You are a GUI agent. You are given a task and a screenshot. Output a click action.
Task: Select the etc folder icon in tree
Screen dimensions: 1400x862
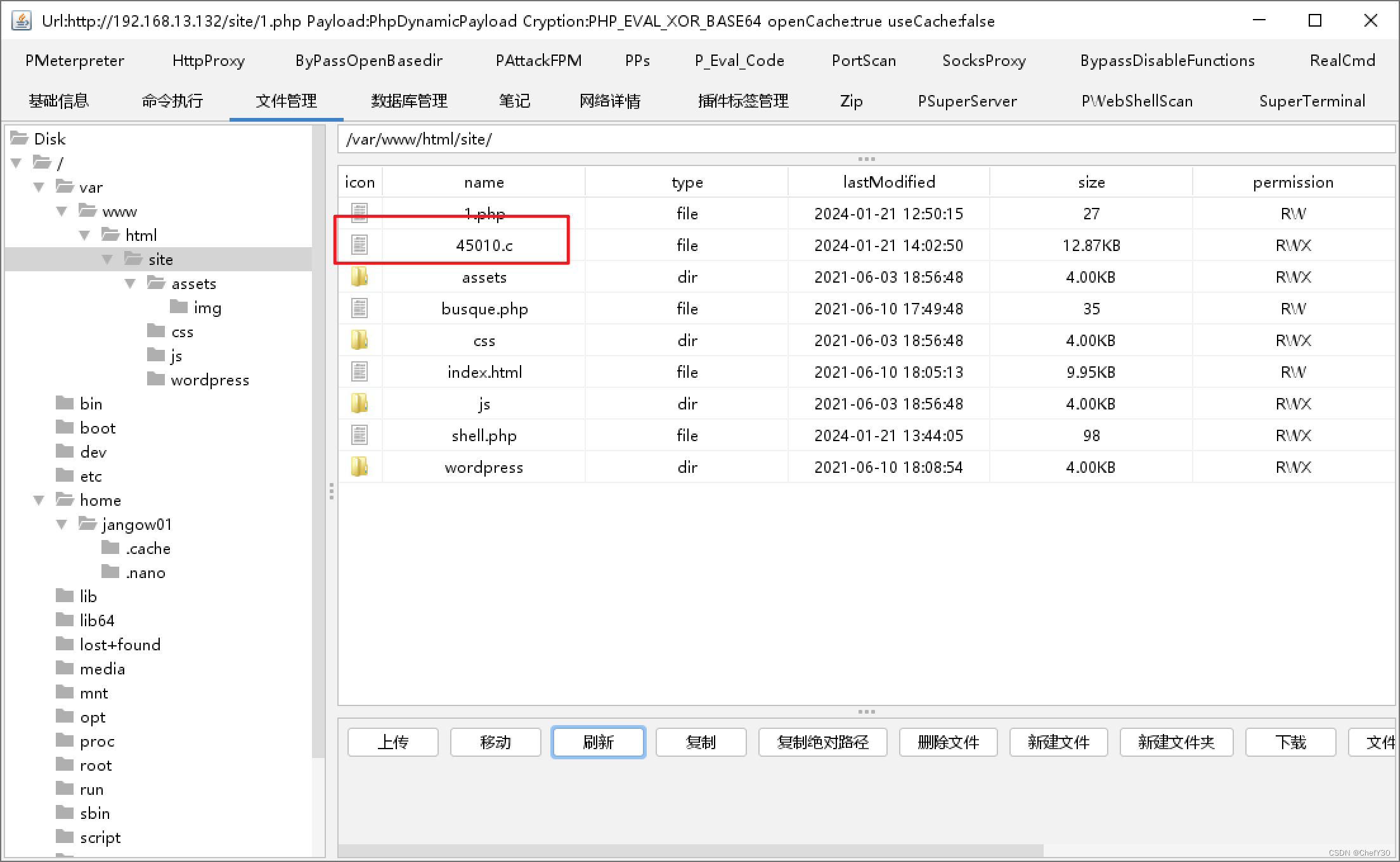(65, 475)
